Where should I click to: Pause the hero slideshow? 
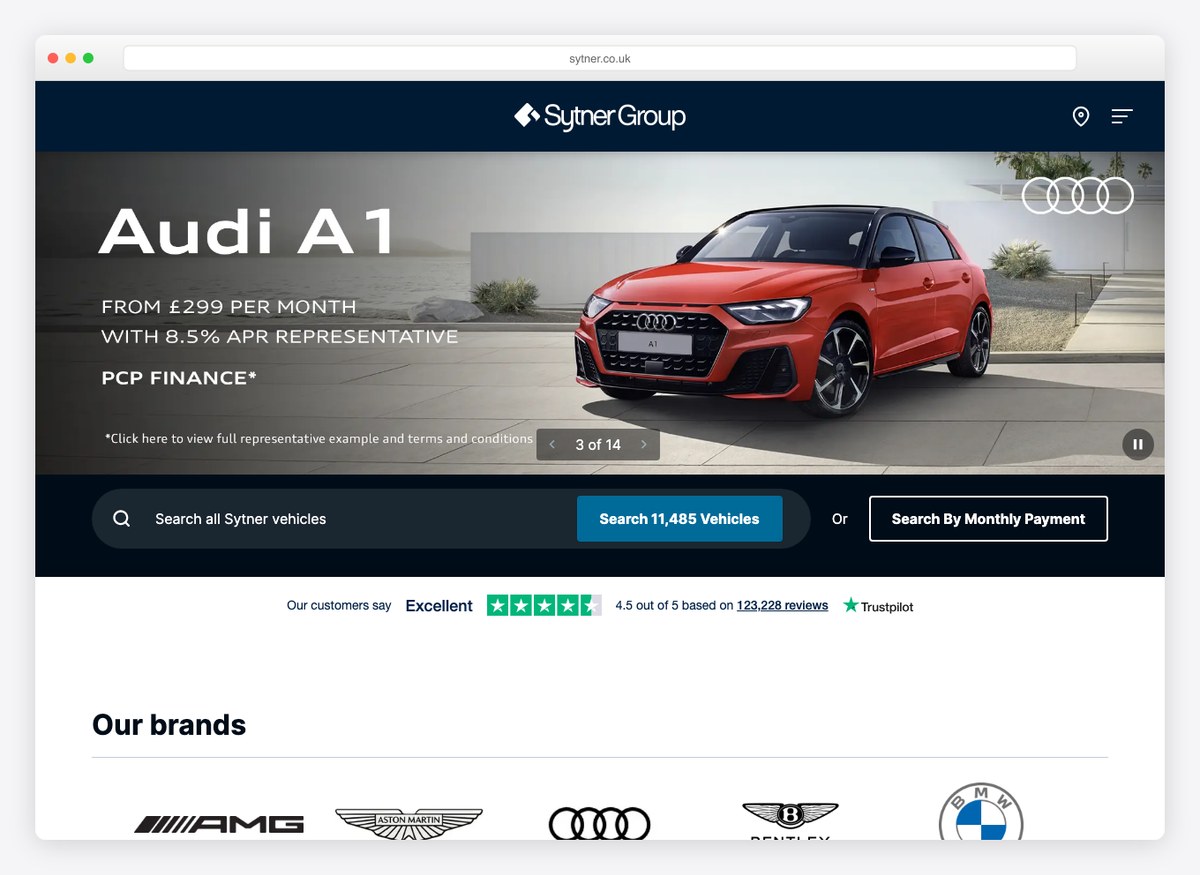(1138, 444)
